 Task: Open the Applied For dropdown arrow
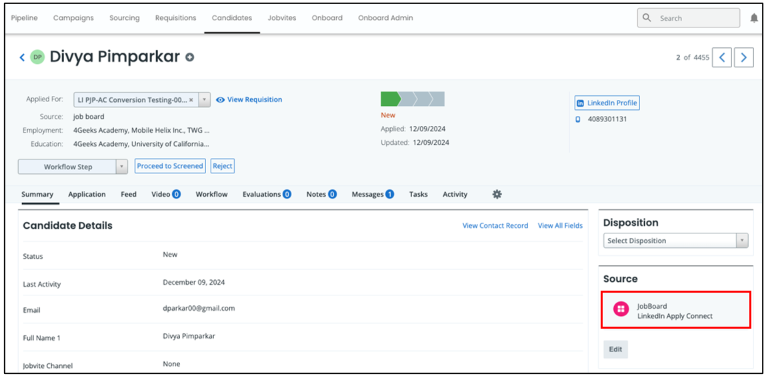(x=205, y=100)
